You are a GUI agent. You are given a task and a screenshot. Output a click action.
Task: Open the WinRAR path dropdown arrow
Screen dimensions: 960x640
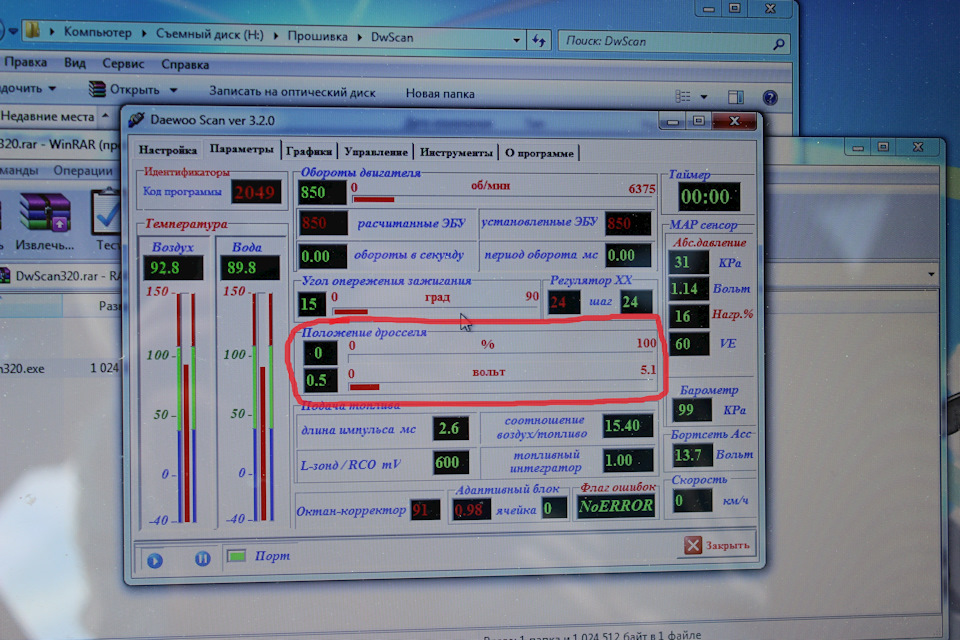pyautogui.click(x=931, y=274)
